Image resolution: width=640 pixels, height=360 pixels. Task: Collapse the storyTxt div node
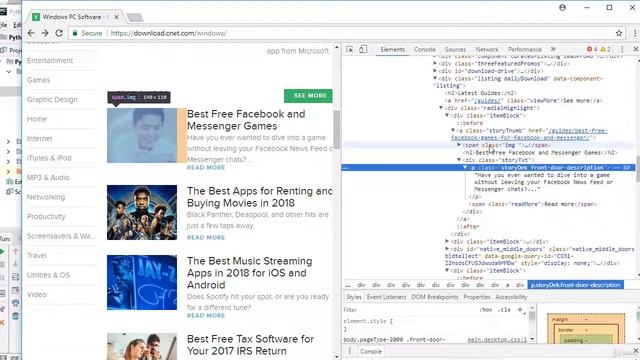(x=459, y=160)
